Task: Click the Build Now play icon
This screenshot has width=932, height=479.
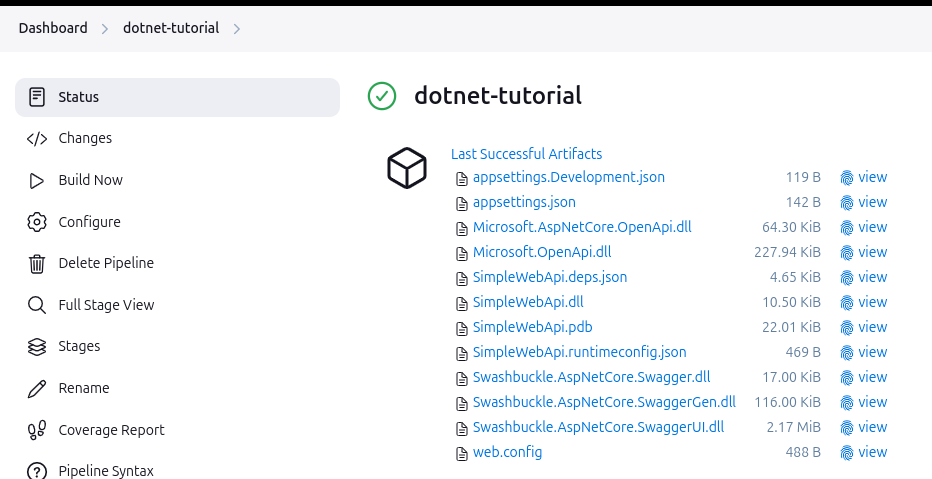Action: click(x=37, y=180)
